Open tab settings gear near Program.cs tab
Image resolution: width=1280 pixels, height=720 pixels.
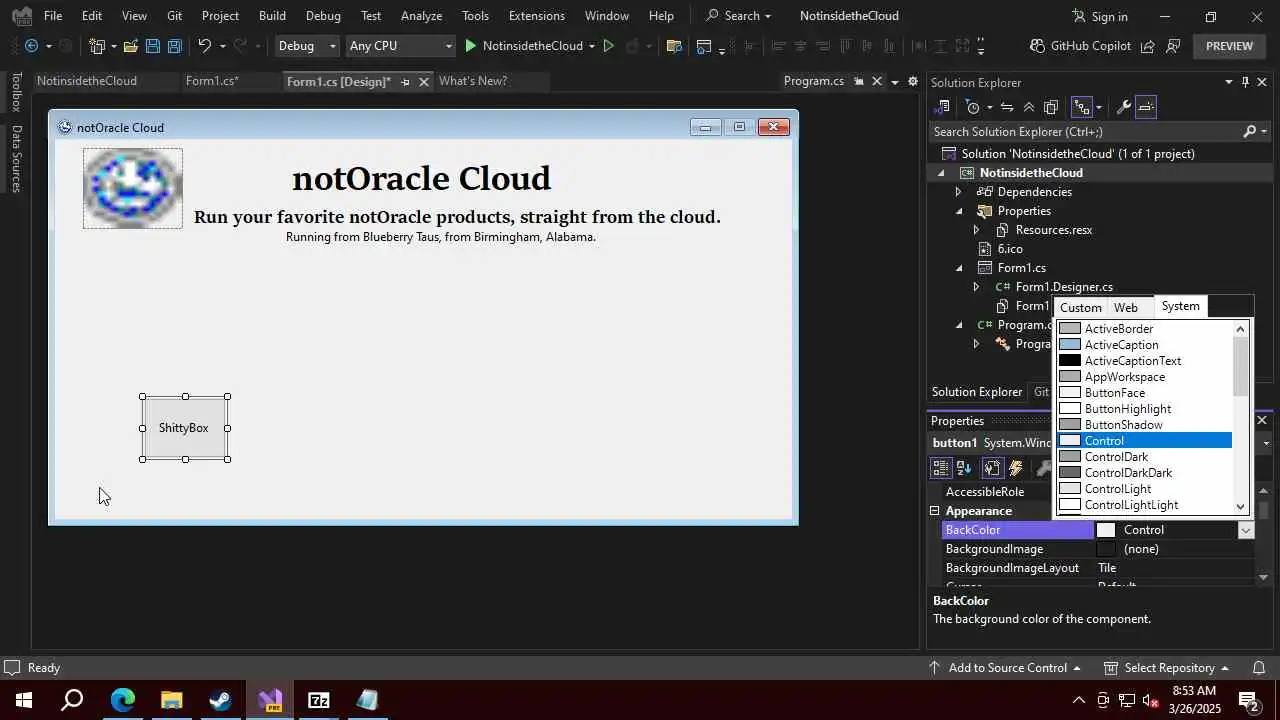pos(912,81)
